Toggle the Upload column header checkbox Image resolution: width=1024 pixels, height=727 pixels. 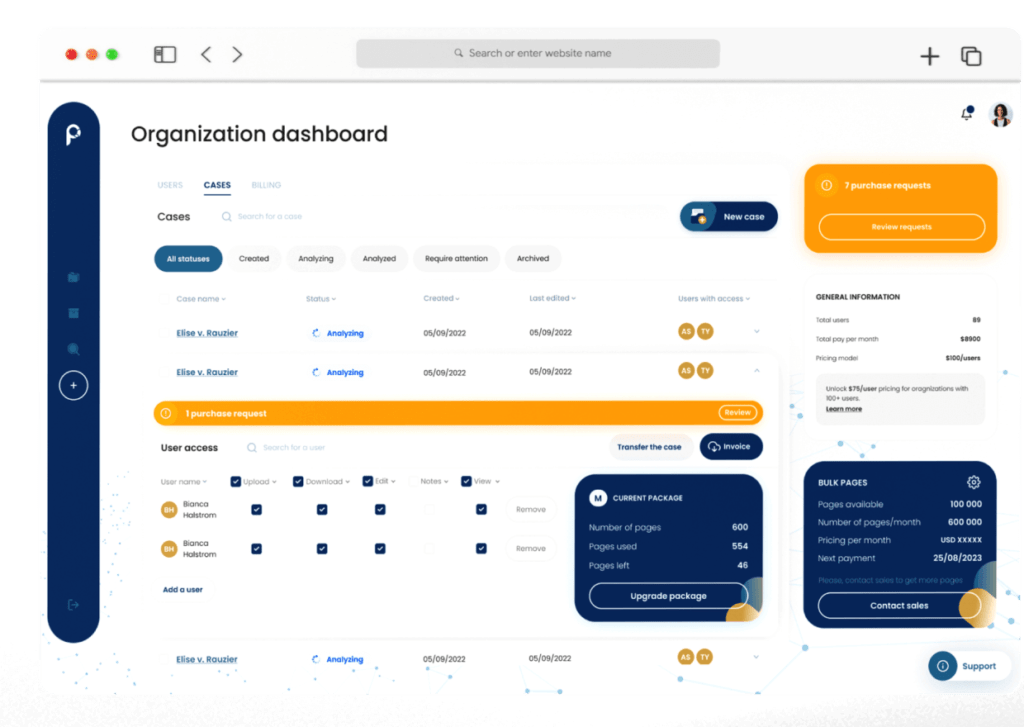(236, 481)
